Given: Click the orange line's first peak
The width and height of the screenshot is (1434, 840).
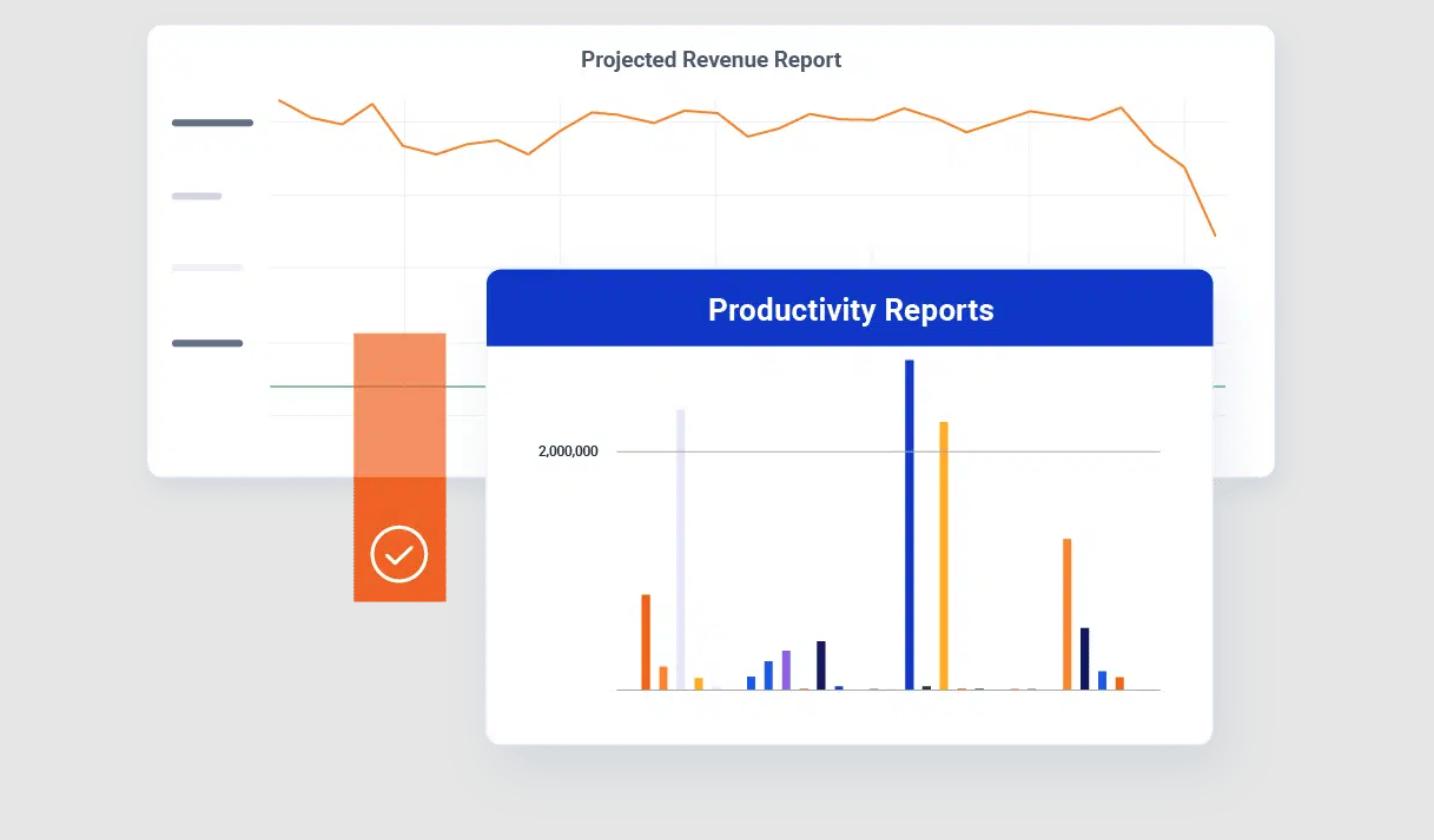Looking at the screenshot, I should (x=372, y=104).
